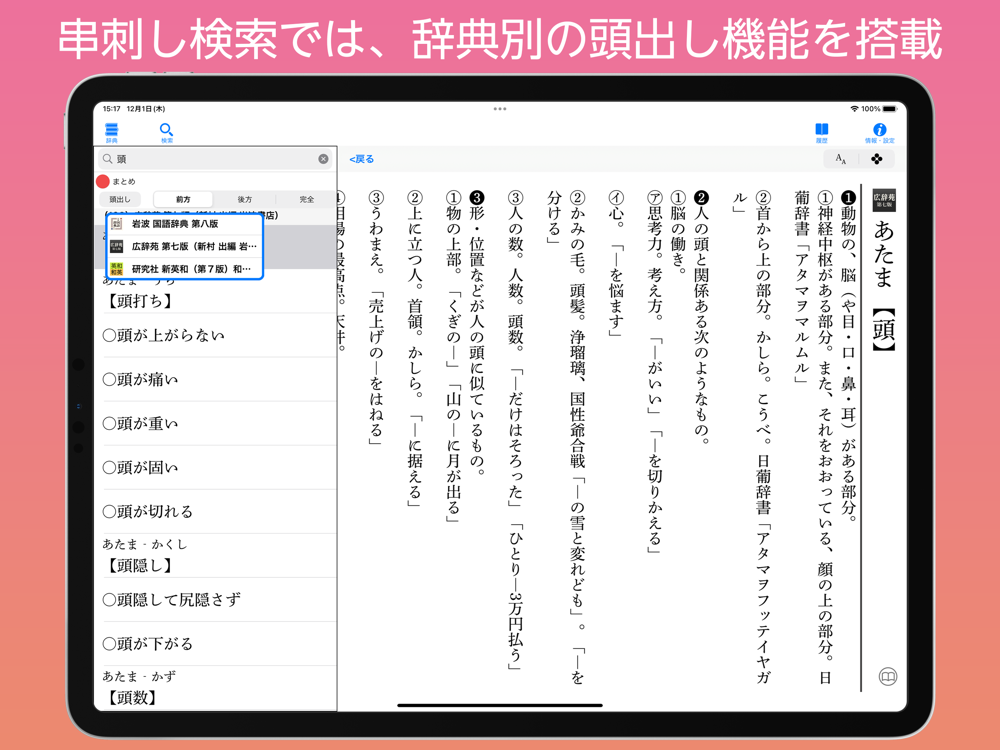Open the ○頭隠して尻隠さず entry

[x=216, y=599]
